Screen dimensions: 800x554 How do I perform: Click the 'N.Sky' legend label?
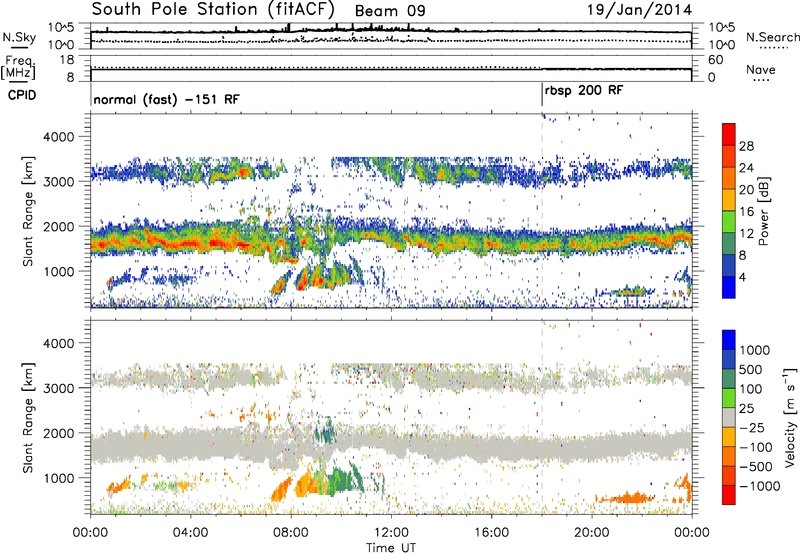click(19, 37)
